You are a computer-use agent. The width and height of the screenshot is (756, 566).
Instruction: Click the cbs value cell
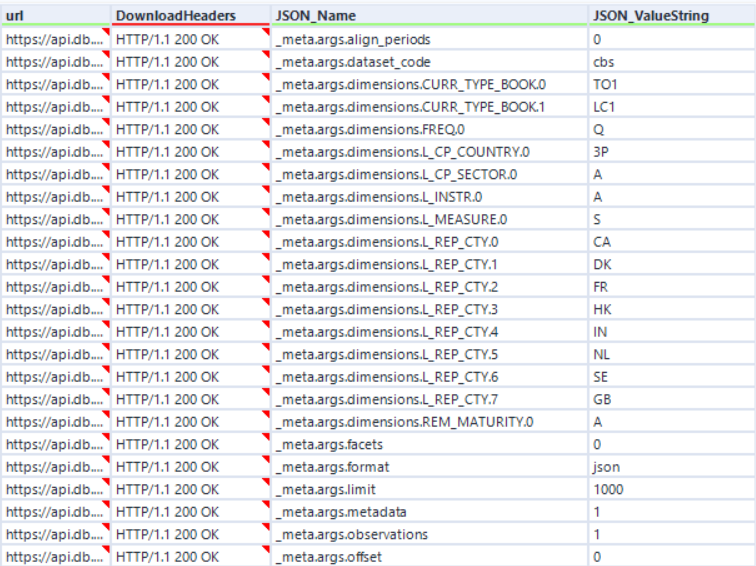(x=673, y=62)
